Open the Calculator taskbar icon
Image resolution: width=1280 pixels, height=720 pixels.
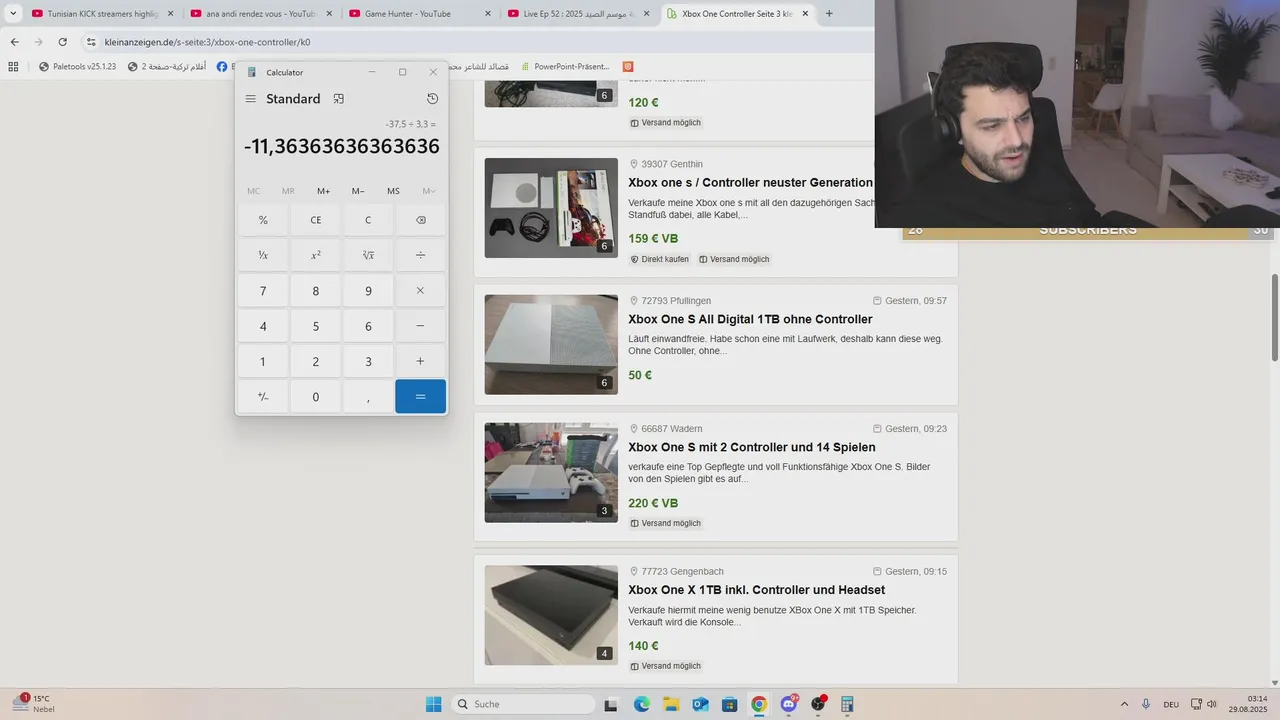pos(847,704)
